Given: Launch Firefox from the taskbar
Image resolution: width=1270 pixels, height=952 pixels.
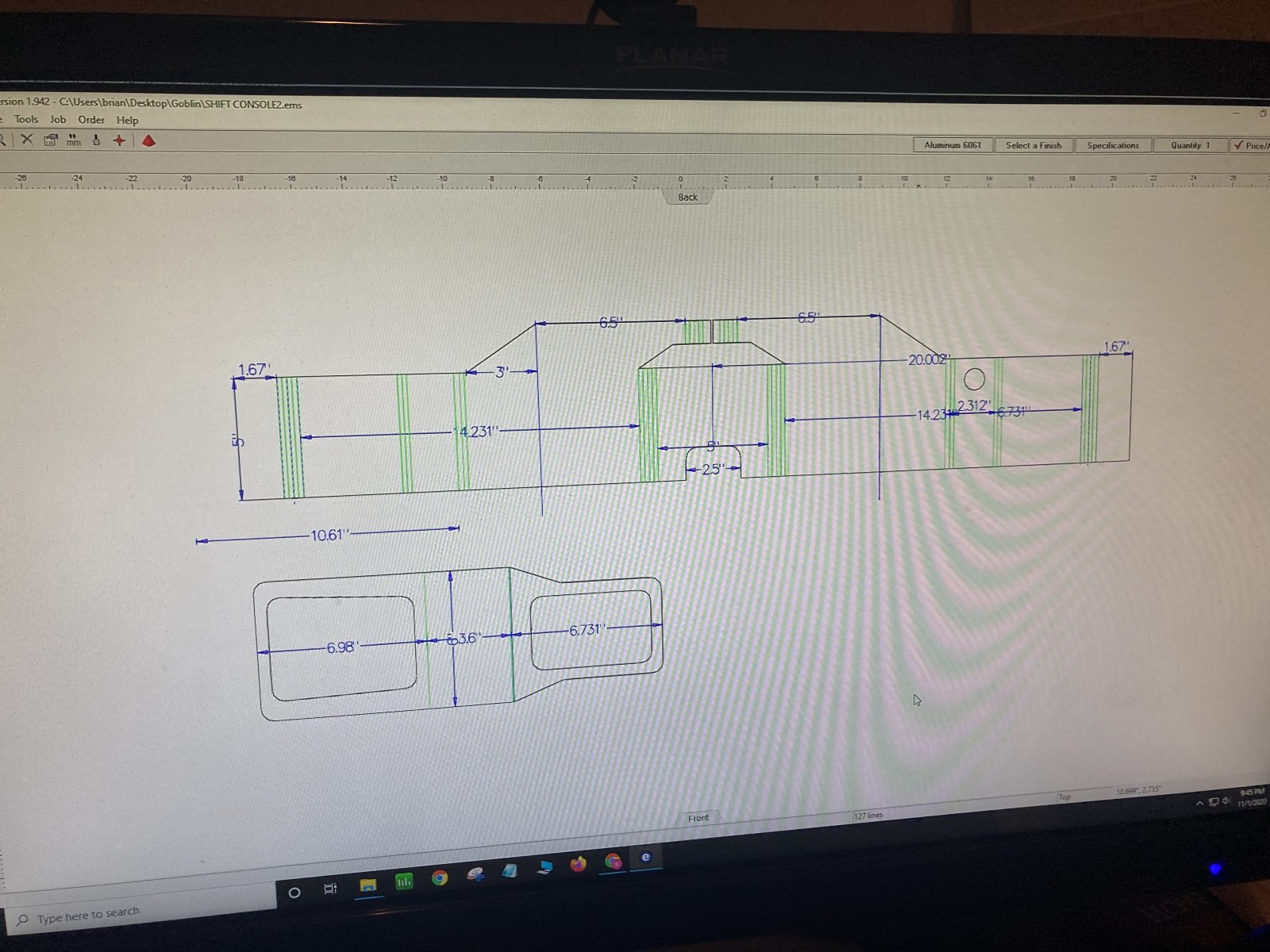Looking at the screenshot, I should (577, 864).
